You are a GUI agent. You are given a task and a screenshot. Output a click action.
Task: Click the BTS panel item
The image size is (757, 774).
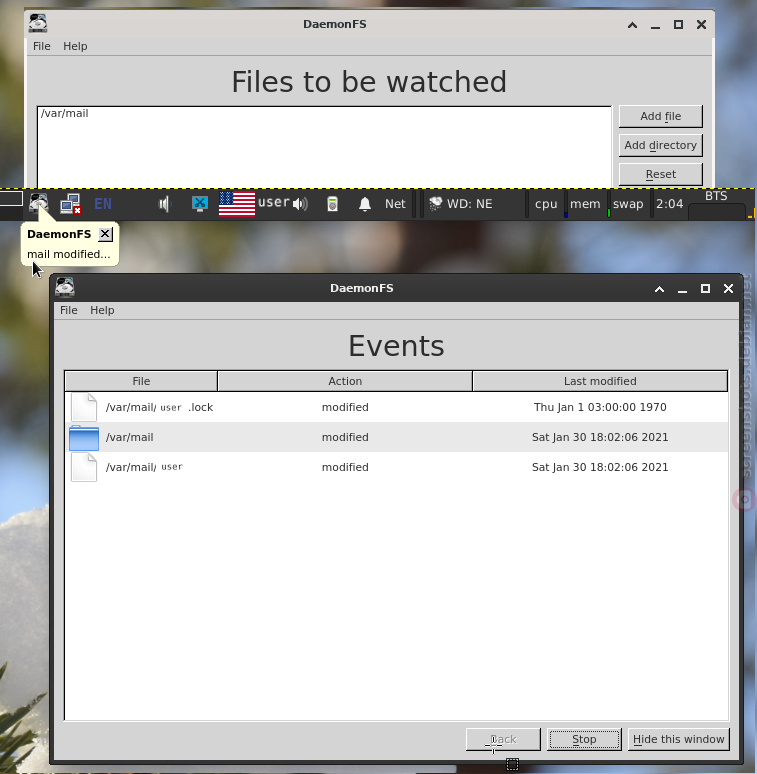[716, 196]
